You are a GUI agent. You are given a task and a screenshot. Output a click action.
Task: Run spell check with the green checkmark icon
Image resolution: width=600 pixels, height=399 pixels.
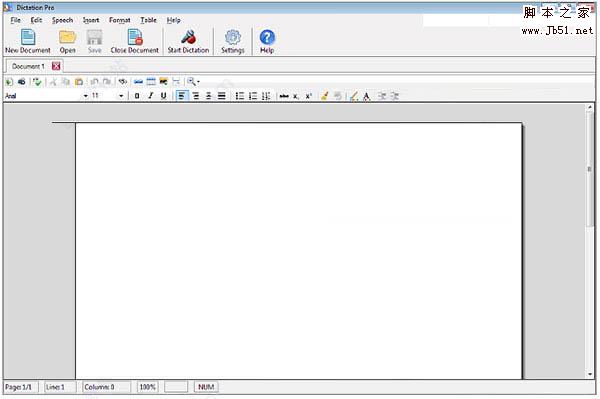[37, 81]
